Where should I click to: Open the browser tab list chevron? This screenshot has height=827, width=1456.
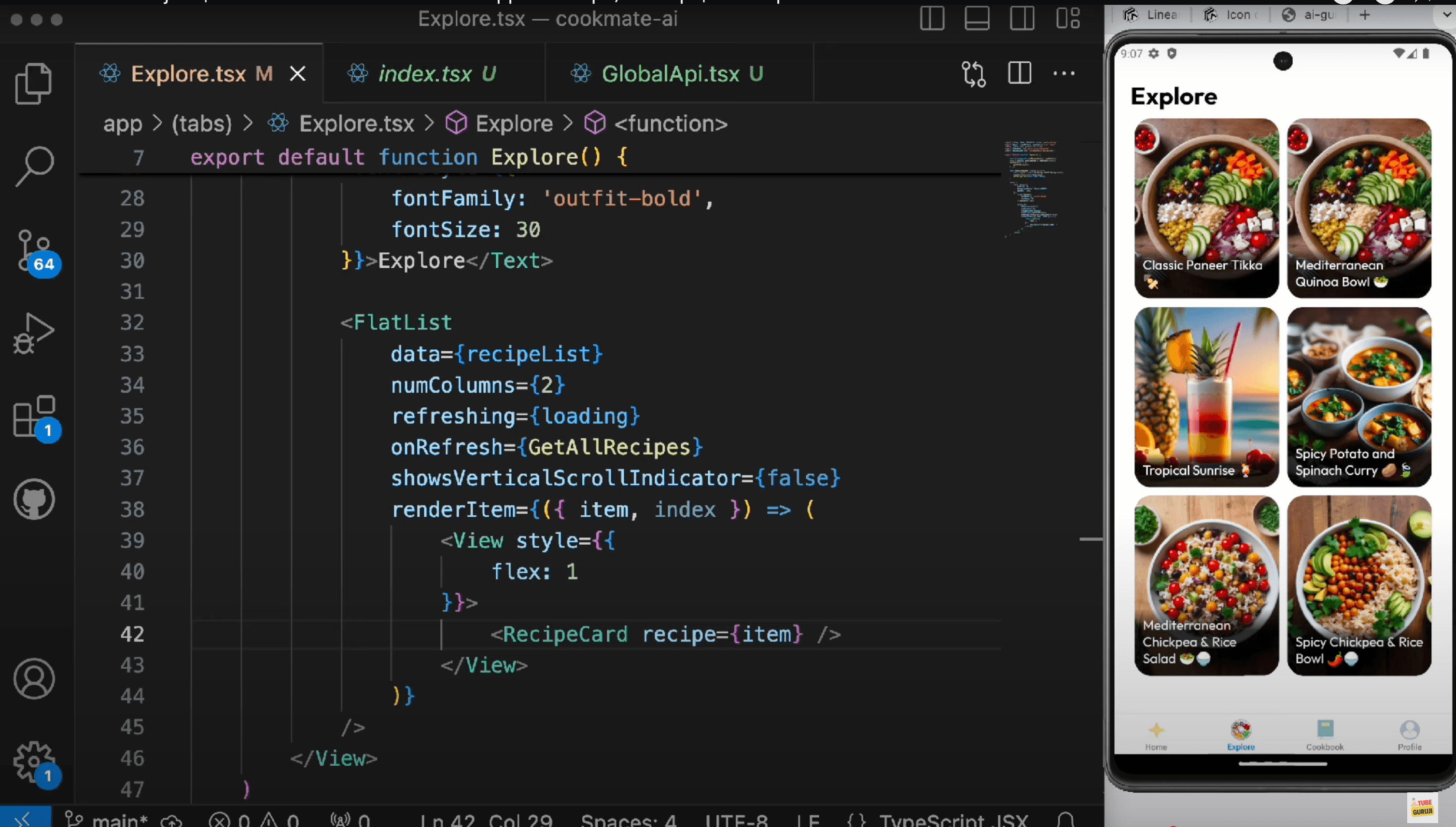tap(1446, 15)
